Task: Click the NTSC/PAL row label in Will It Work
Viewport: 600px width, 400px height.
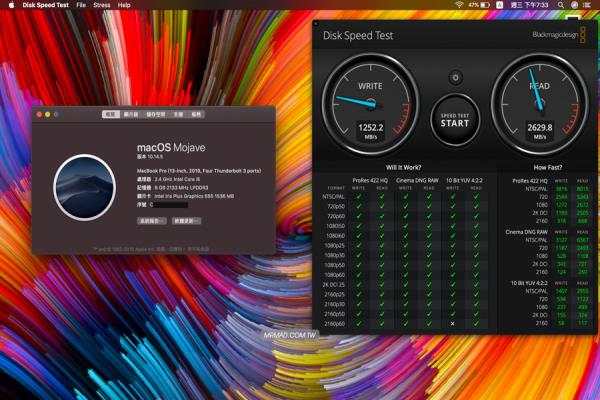Action: coord(334,197)
